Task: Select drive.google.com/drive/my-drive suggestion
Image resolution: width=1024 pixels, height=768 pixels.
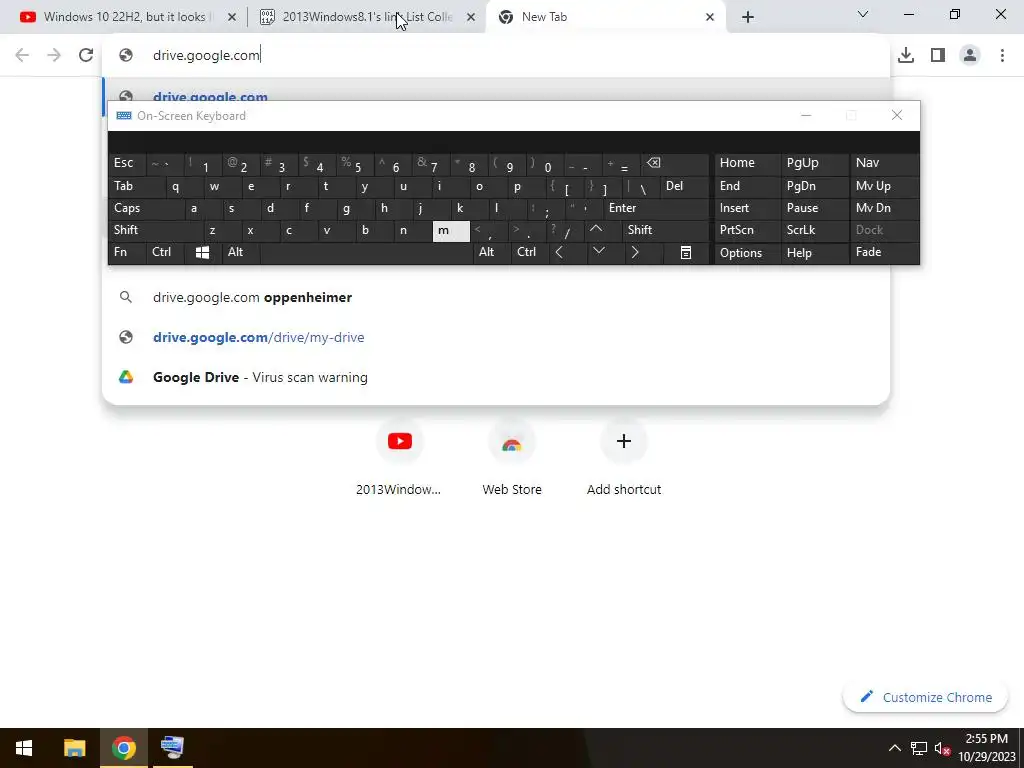Action: 496,337
